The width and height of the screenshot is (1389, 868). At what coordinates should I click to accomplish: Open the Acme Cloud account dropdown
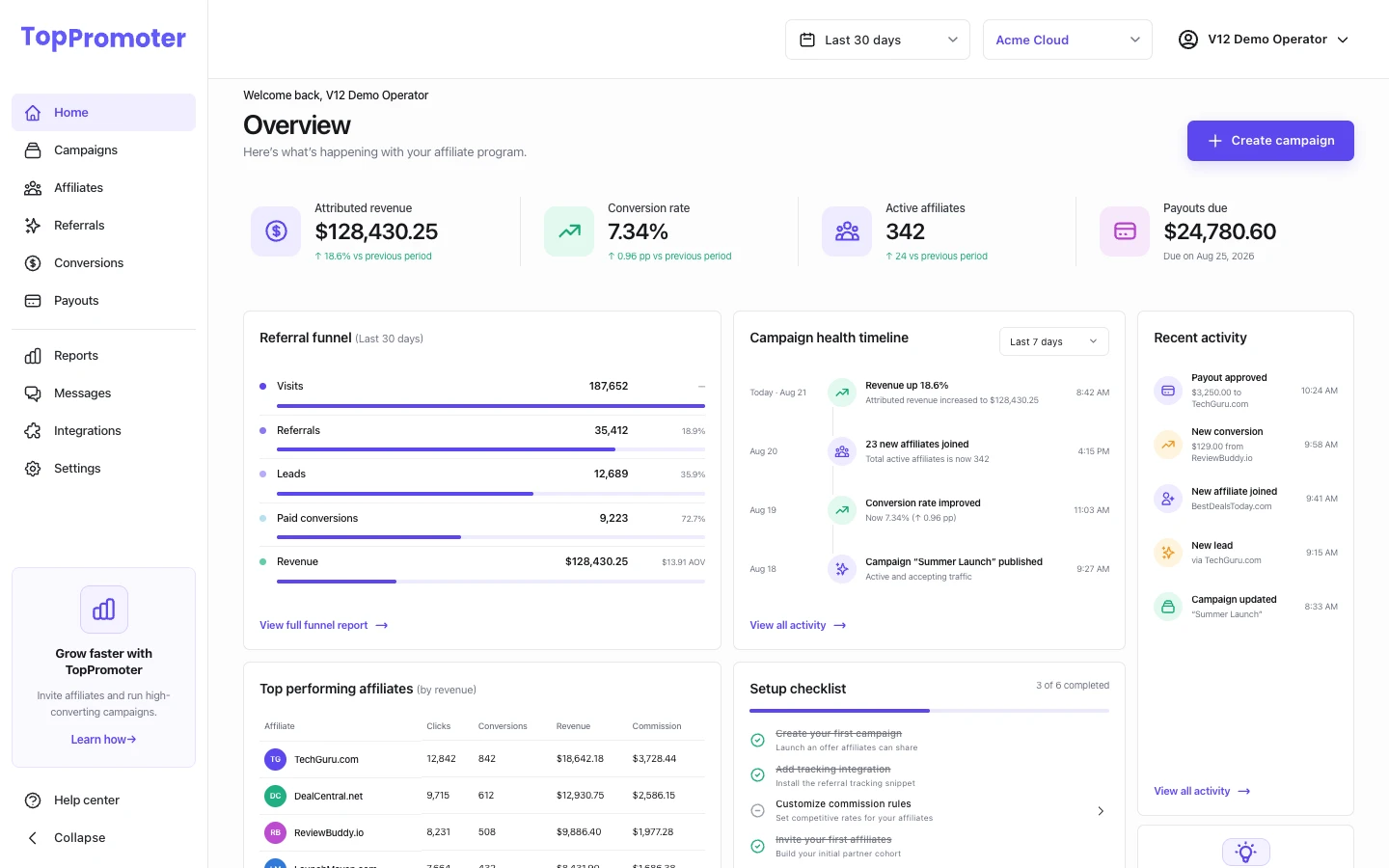[x=1068, y=40]
